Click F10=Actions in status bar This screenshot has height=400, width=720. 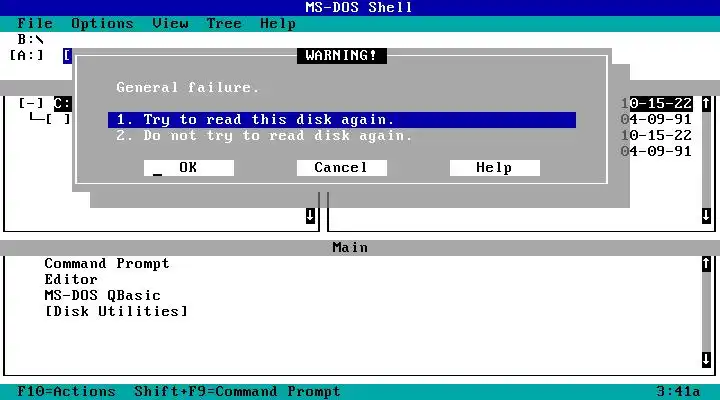click(66, 392)
